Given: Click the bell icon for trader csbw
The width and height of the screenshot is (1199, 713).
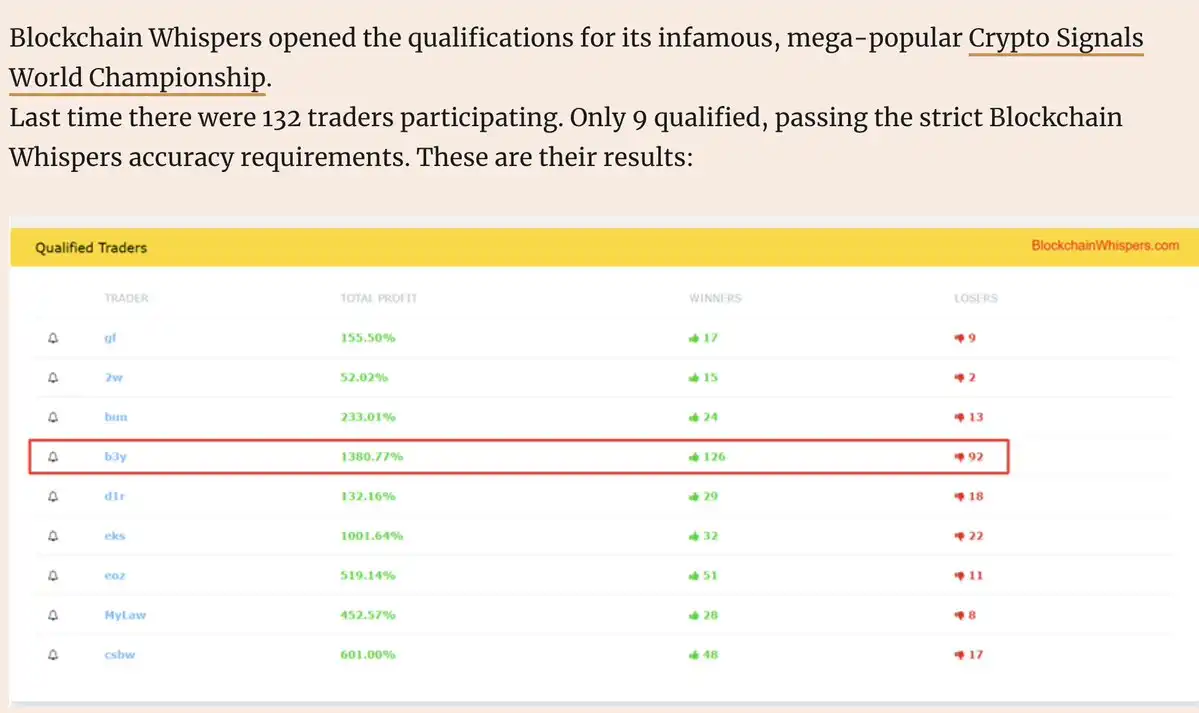Looking at the screenshot, I should (53, 655).
